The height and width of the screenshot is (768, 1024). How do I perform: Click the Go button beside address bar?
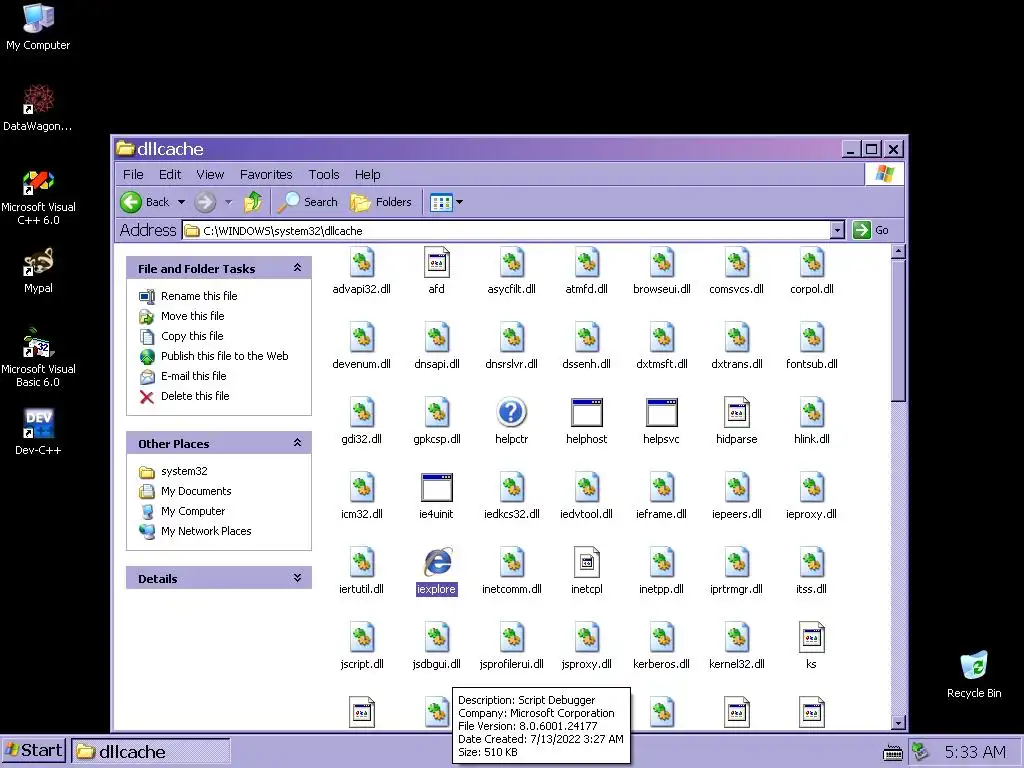[872, 230]
